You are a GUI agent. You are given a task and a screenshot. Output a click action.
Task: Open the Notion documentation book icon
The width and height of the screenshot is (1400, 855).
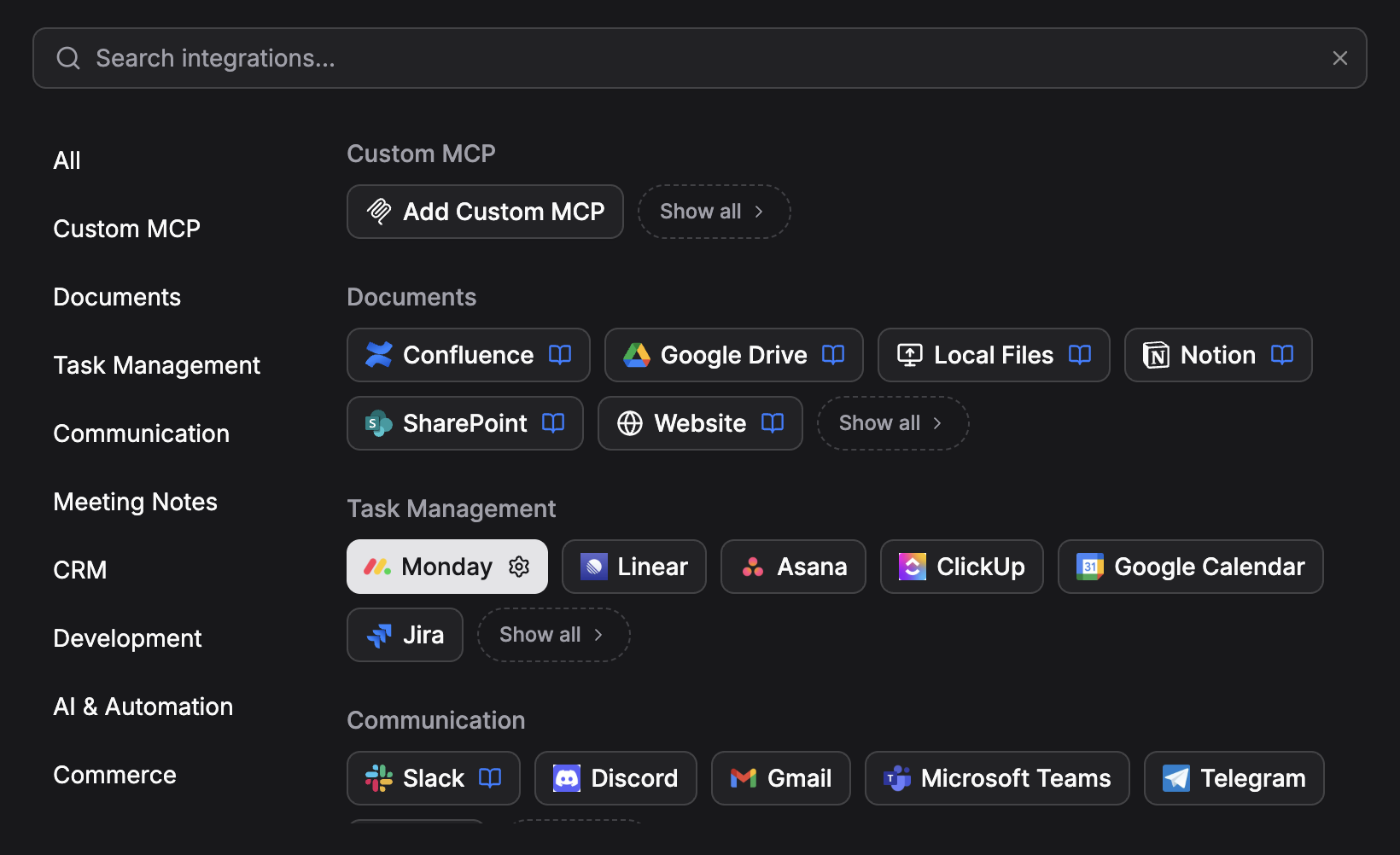(1281, 355)
